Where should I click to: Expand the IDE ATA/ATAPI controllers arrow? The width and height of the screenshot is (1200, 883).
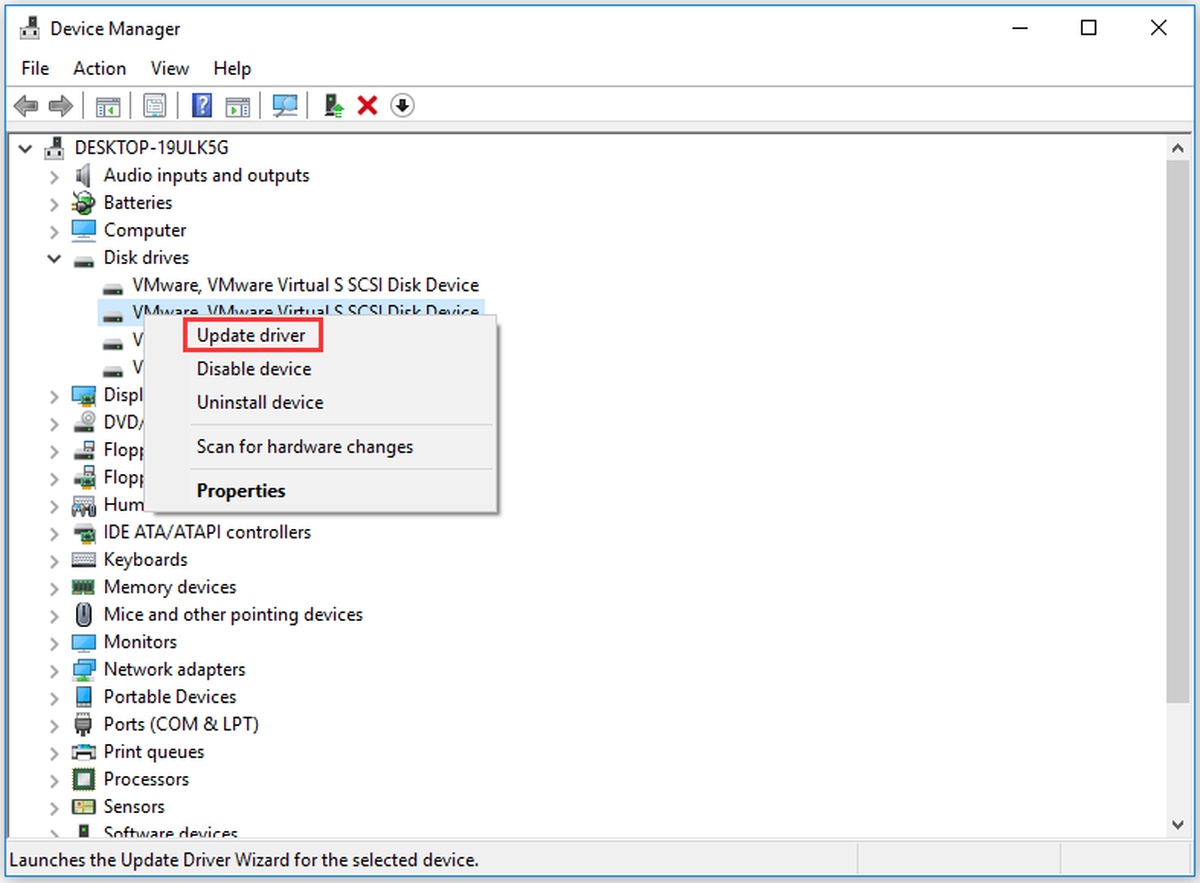point(54,533)
